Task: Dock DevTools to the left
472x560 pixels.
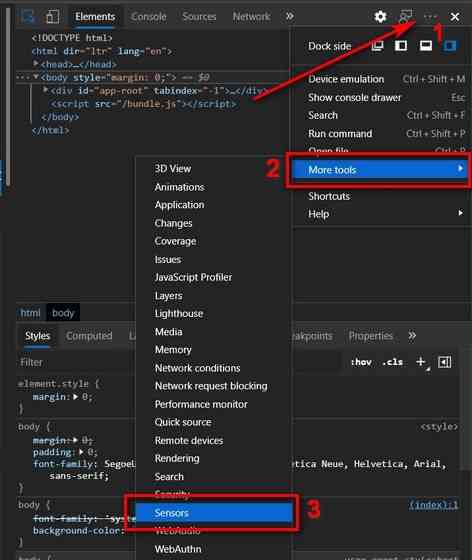Action: (401, 46)
